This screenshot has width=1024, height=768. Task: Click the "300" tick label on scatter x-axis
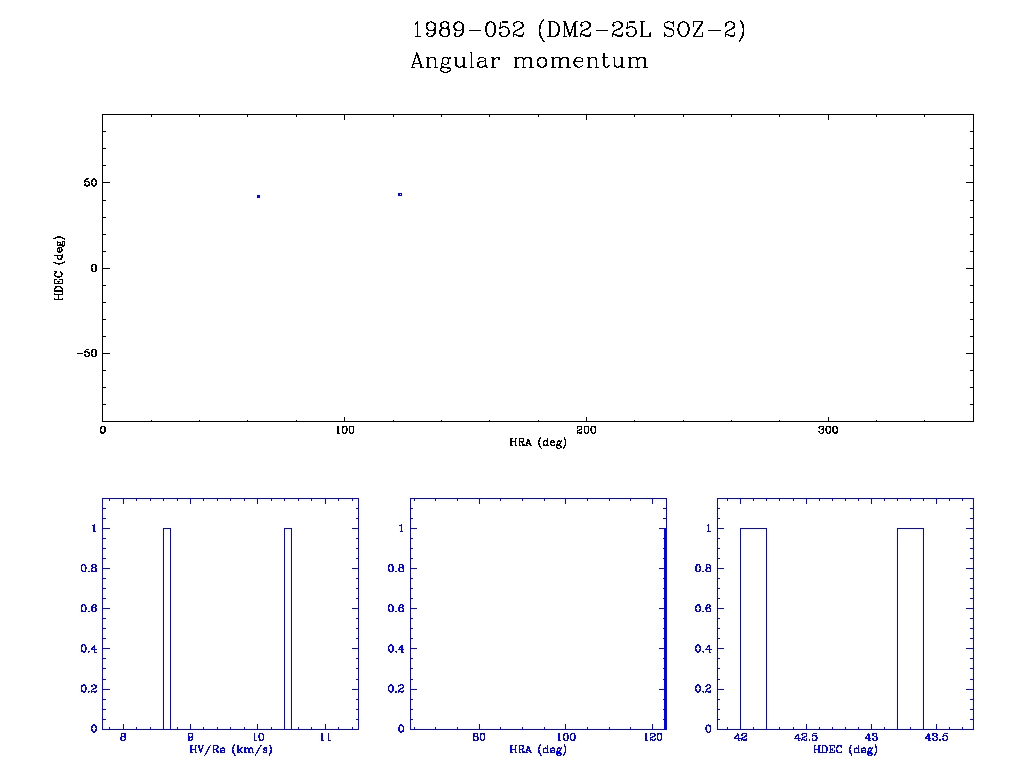coord(828,431)
